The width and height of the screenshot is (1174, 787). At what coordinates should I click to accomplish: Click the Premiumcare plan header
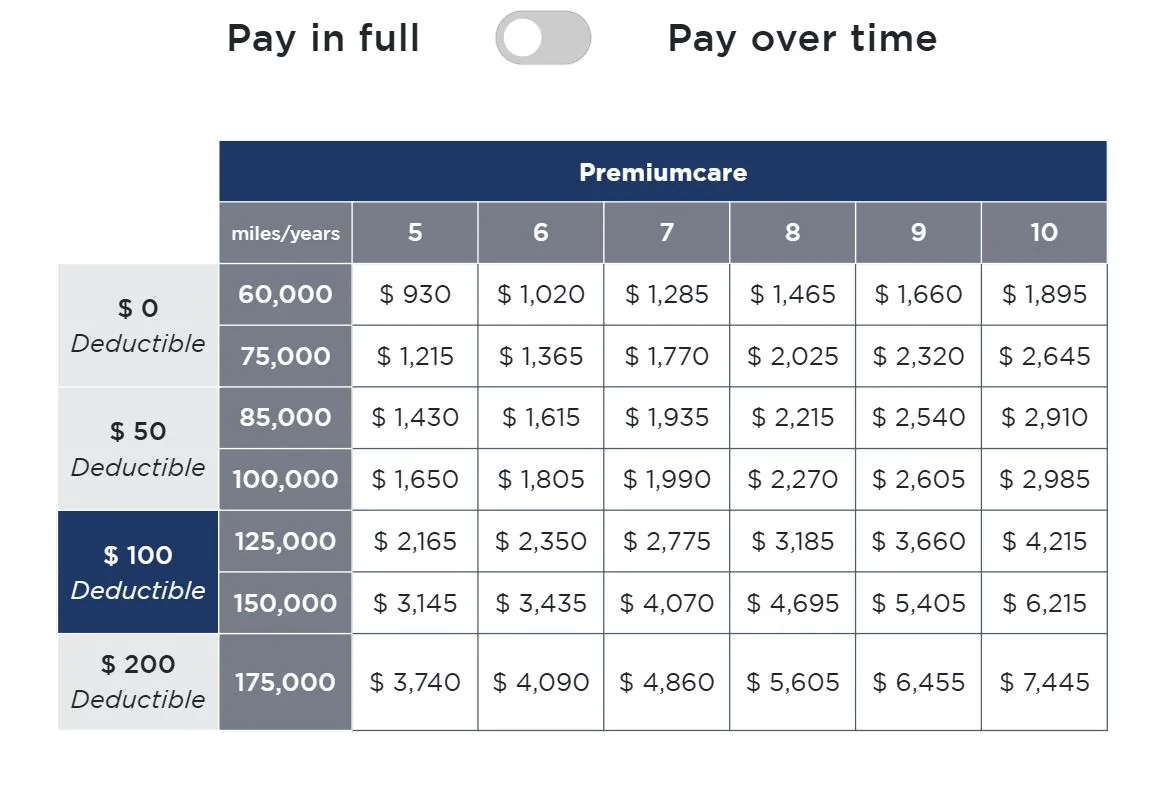point(662,172)
